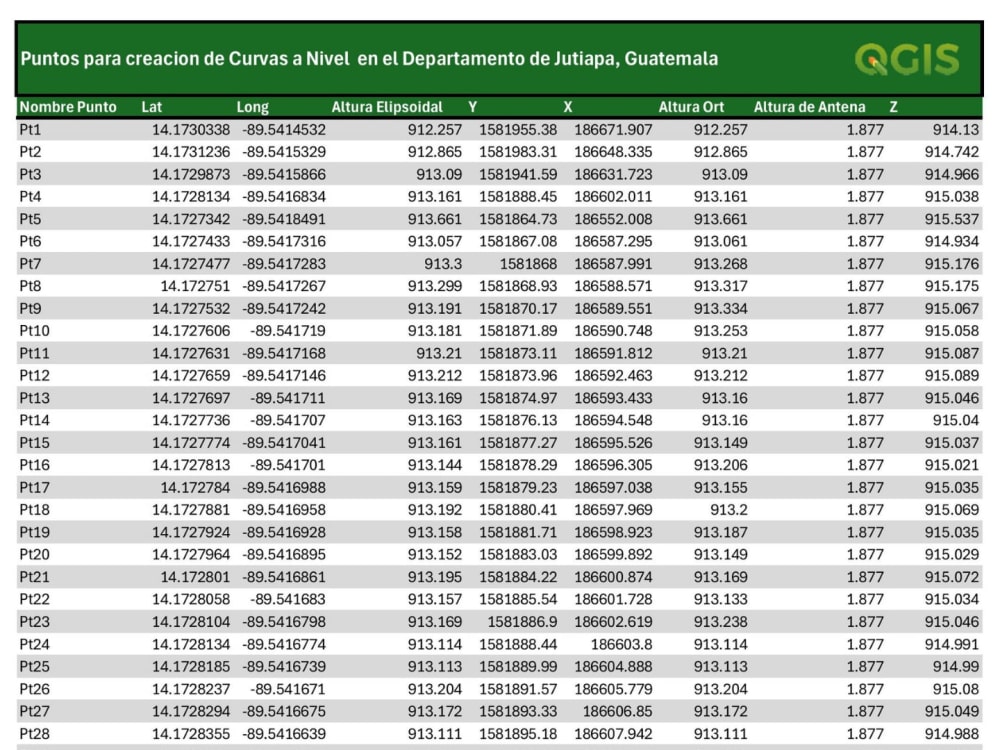1000x750 pixels.
Task: Click longitude cell '-89.5414532'
Action: click(284, 129)
